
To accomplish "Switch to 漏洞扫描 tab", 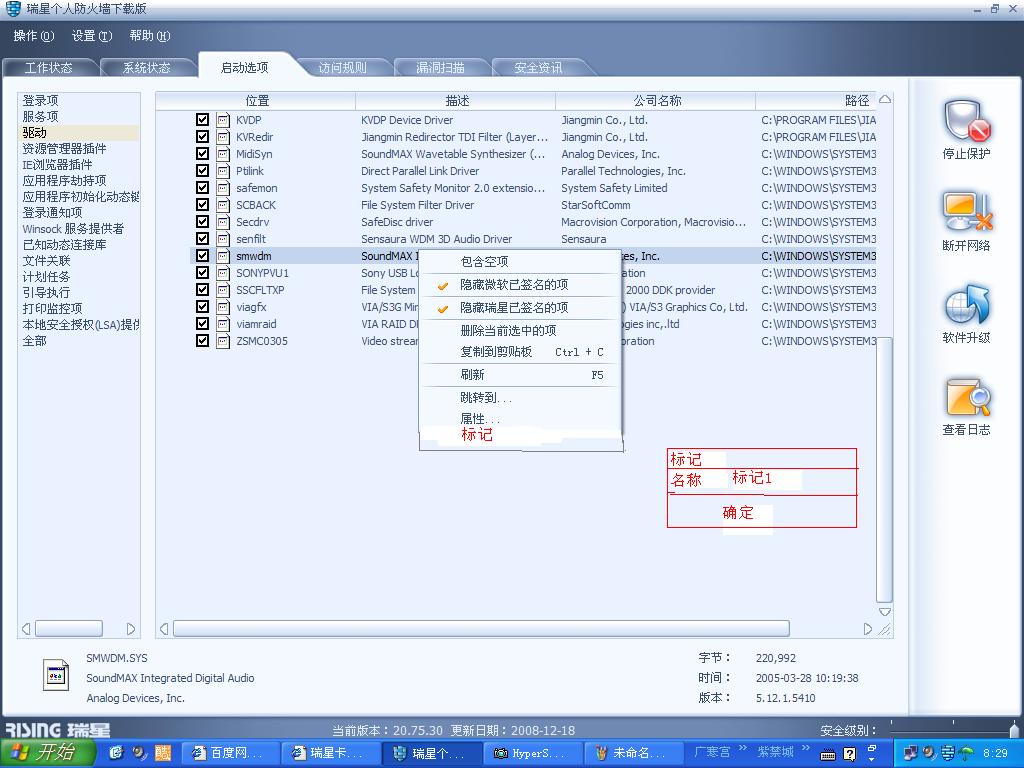I will click(441, 67).
